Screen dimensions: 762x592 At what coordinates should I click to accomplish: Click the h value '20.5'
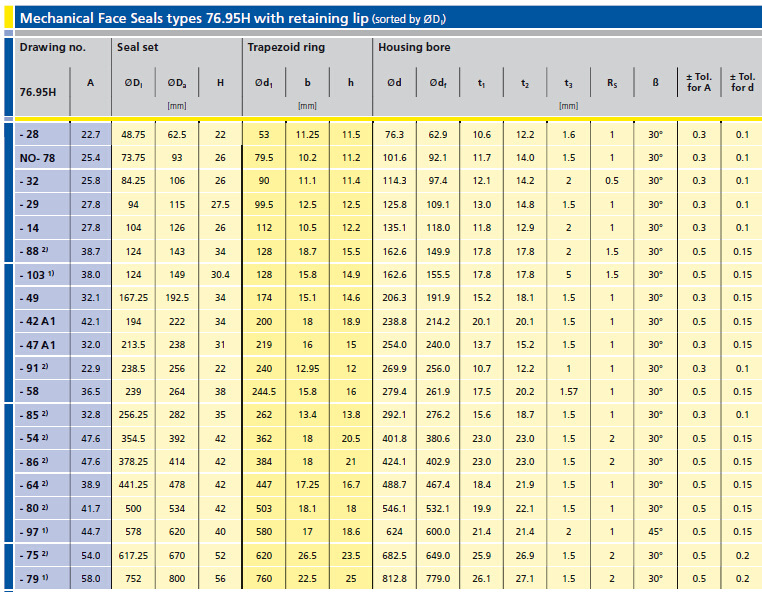point(351,438)
